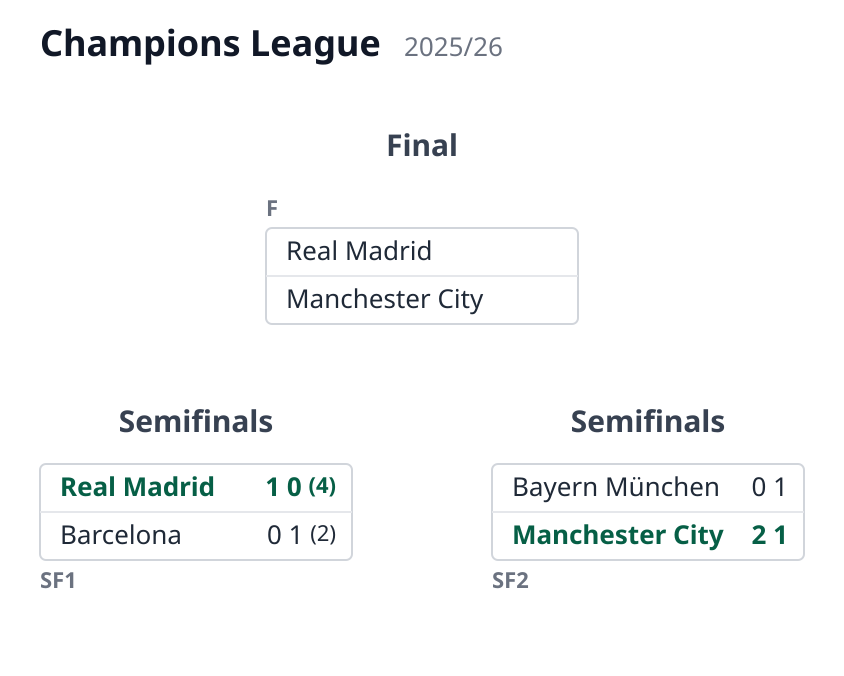Image resolution: width=844 pixels, height=676 pixels.
Task: Open Manchester City in the Final match
Action: pos(422,300)
